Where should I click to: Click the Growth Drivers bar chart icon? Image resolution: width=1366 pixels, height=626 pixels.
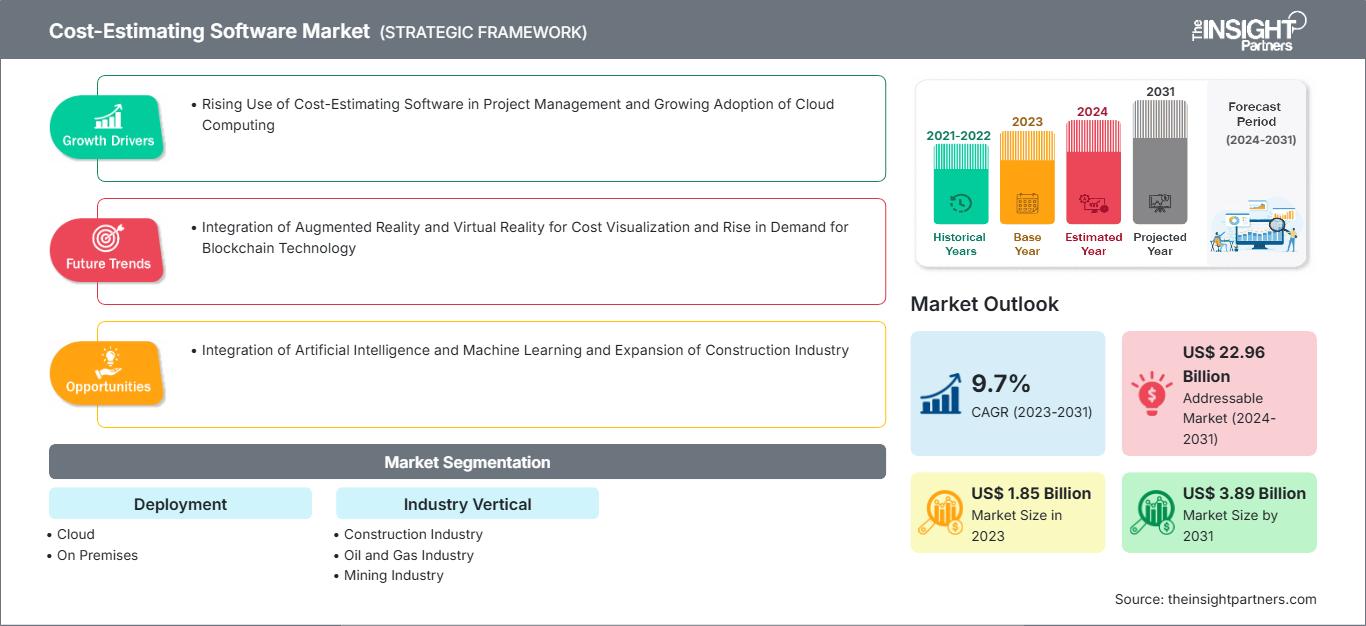(108, 116)
